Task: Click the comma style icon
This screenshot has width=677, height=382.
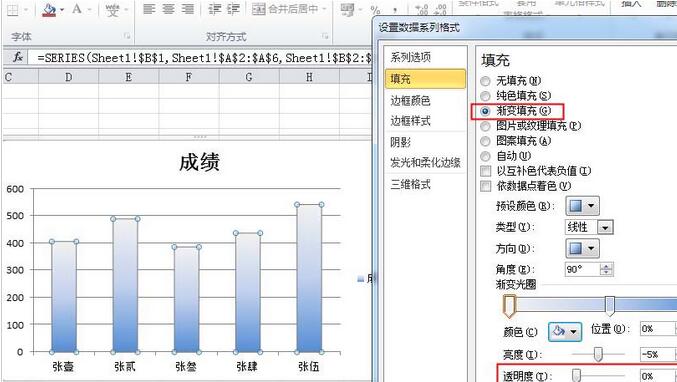Action: point(395,10)
